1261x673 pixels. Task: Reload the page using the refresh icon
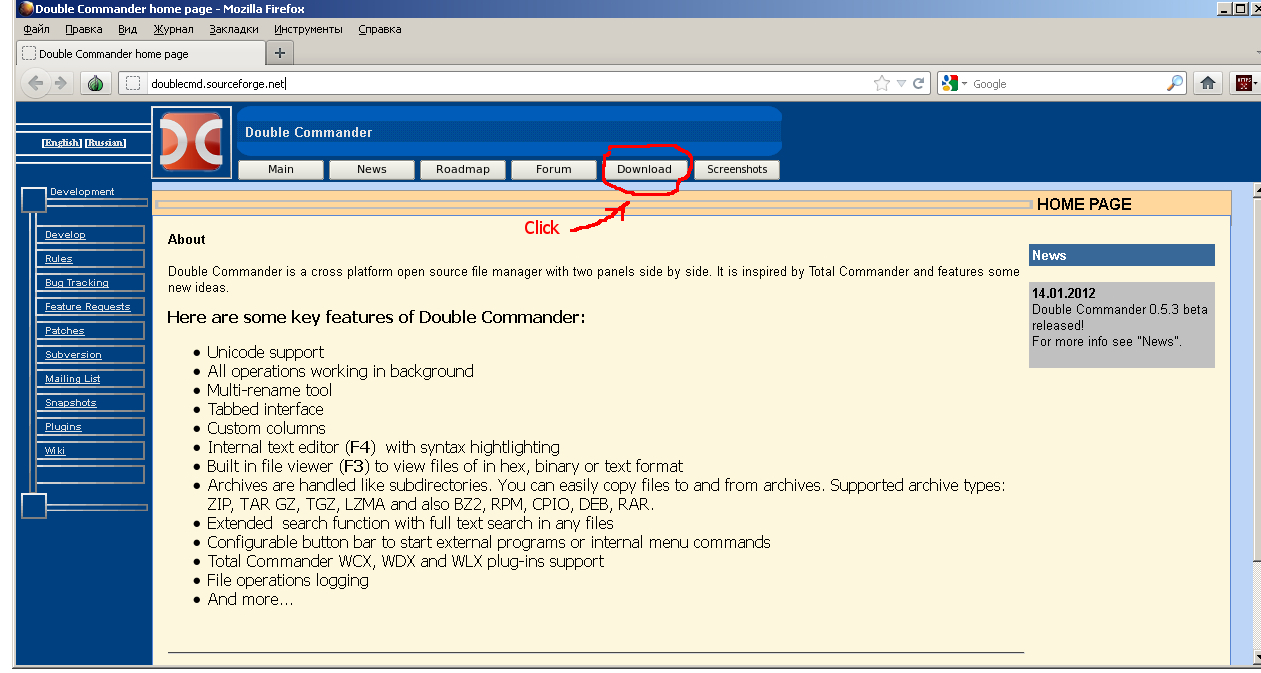(919, 84)
